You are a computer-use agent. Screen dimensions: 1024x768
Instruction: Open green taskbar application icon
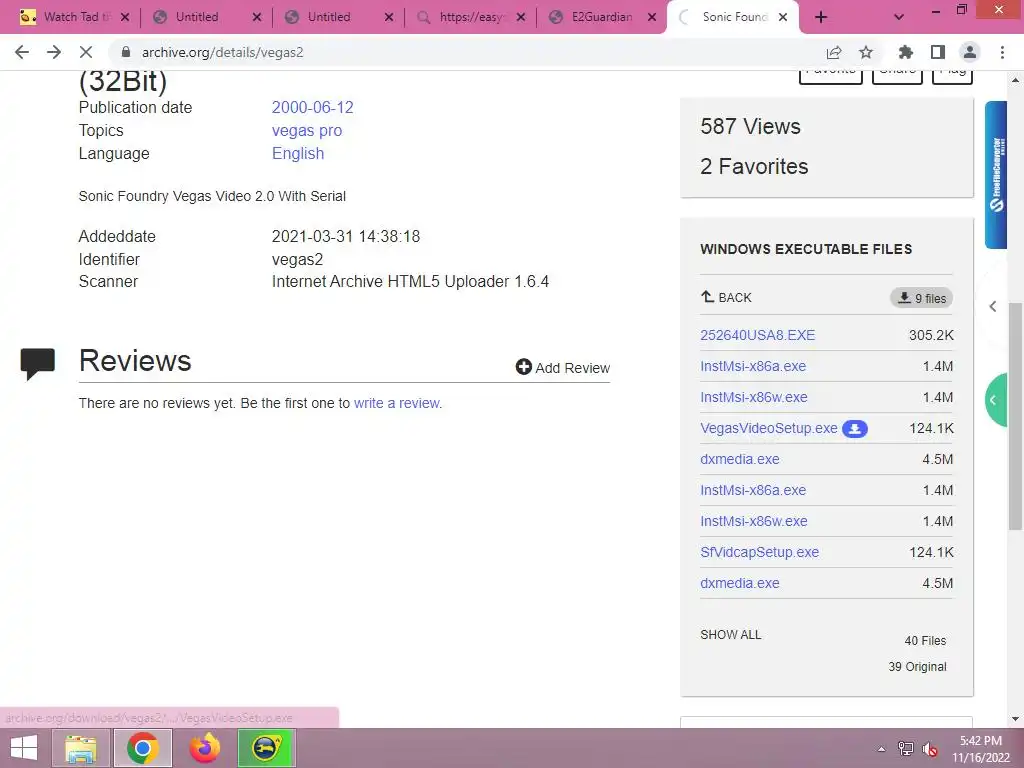[x=266, y=748]
